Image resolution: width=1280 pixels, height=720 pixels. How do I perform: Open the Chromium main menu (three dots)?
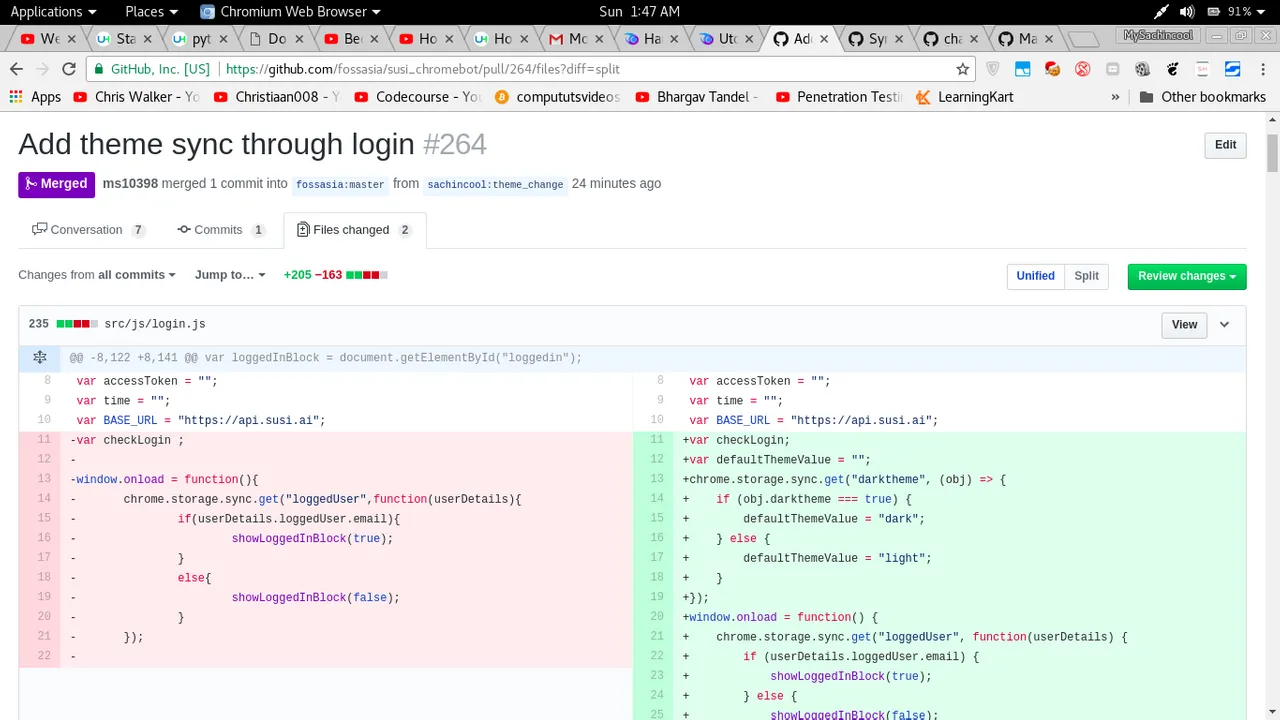1261,69
